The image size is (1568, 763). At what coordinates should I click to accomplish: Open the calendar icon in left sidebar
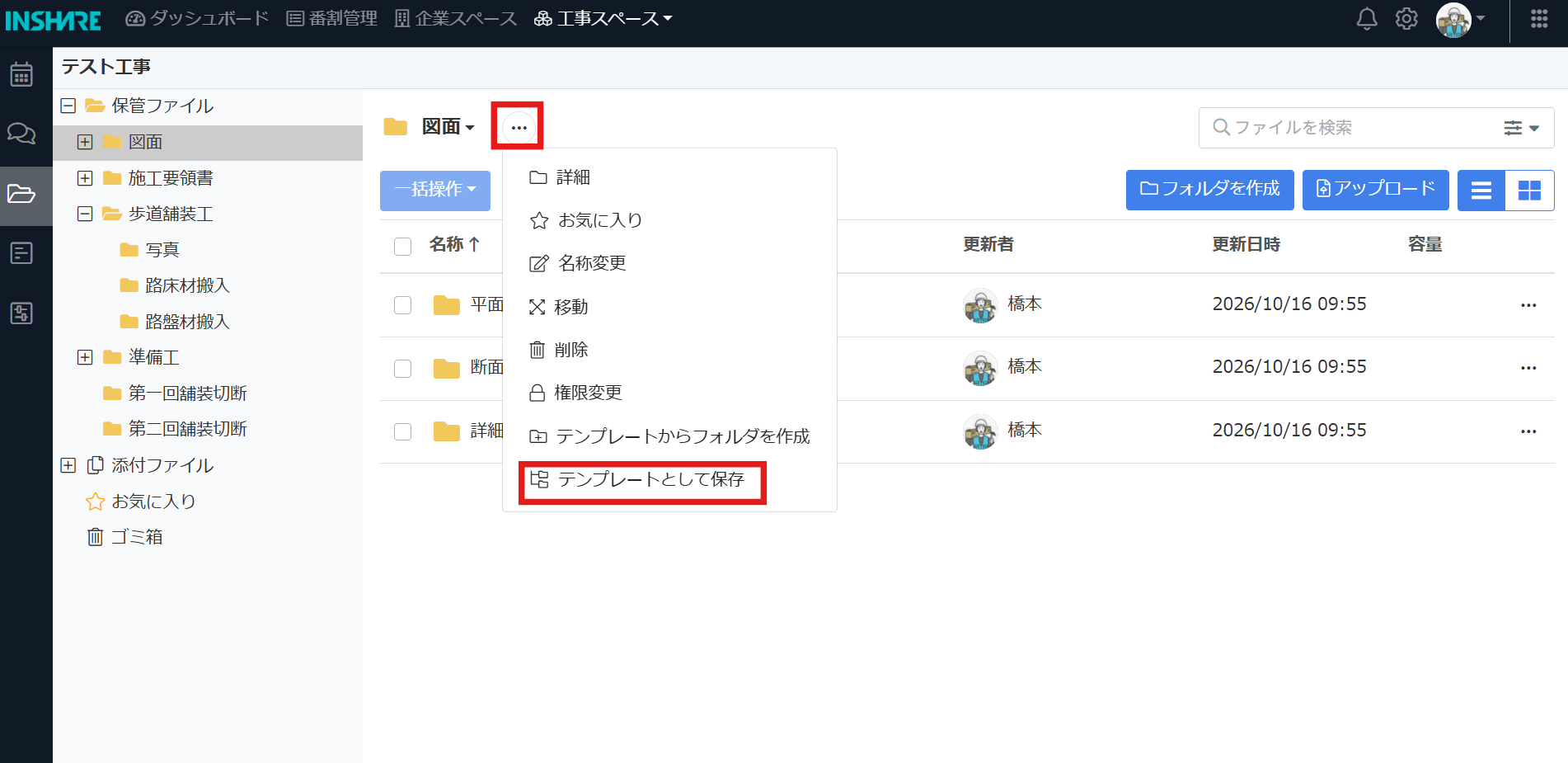(21, 74)
